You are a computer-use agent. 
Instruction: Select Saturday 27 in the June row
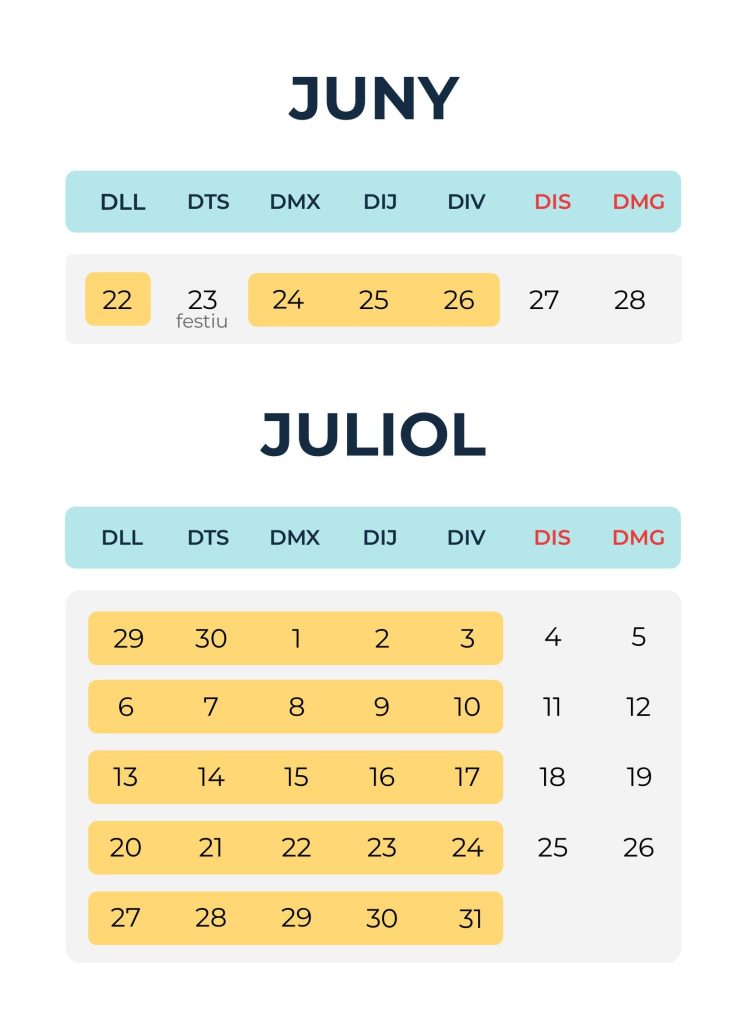click(x=544, y=299)
